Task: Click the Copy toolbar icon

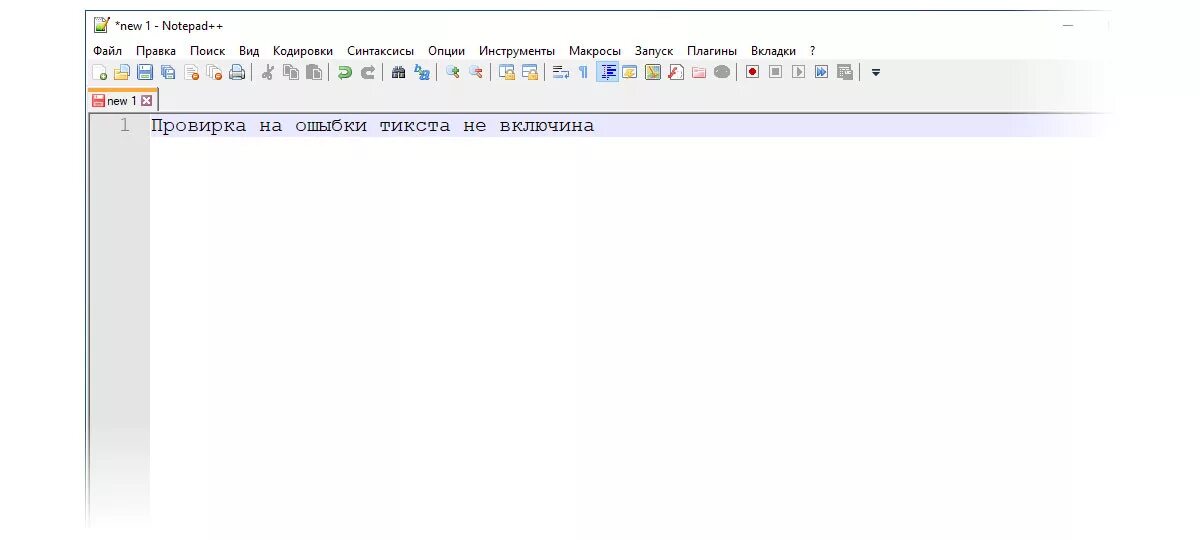Action: click(291, 72)
